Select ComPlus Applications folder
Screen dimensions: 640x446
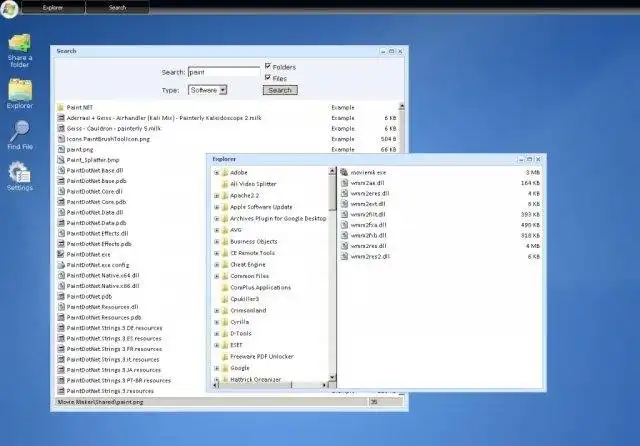pyautogui.click(x=260, y=287)
